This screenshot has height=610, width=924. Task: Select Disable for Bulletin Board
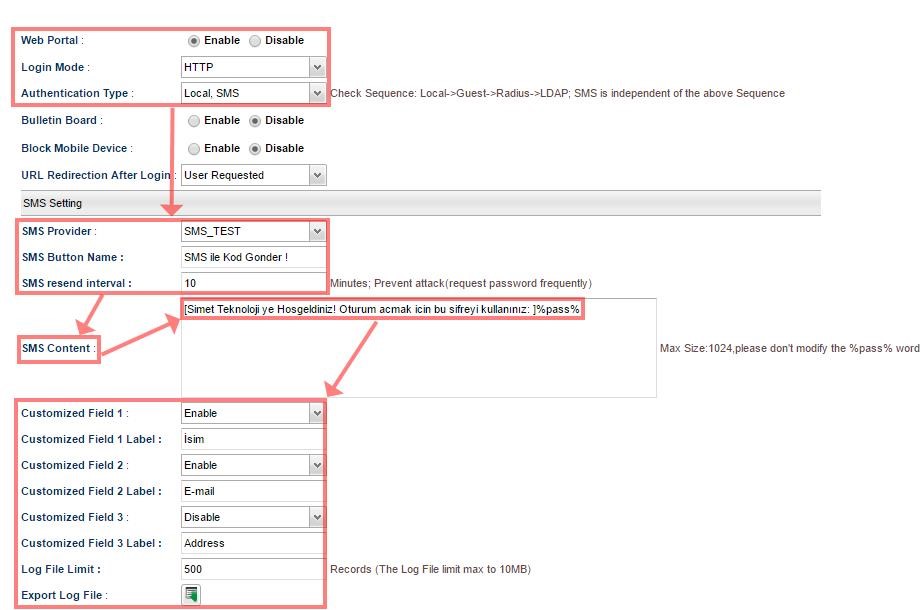(x=255, y=121)
